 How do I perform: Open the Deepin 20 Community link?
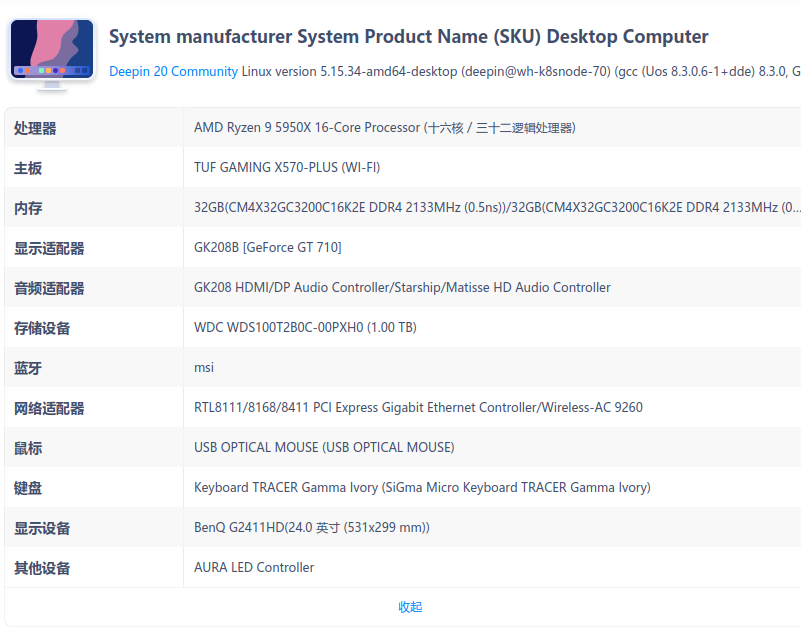173,71
